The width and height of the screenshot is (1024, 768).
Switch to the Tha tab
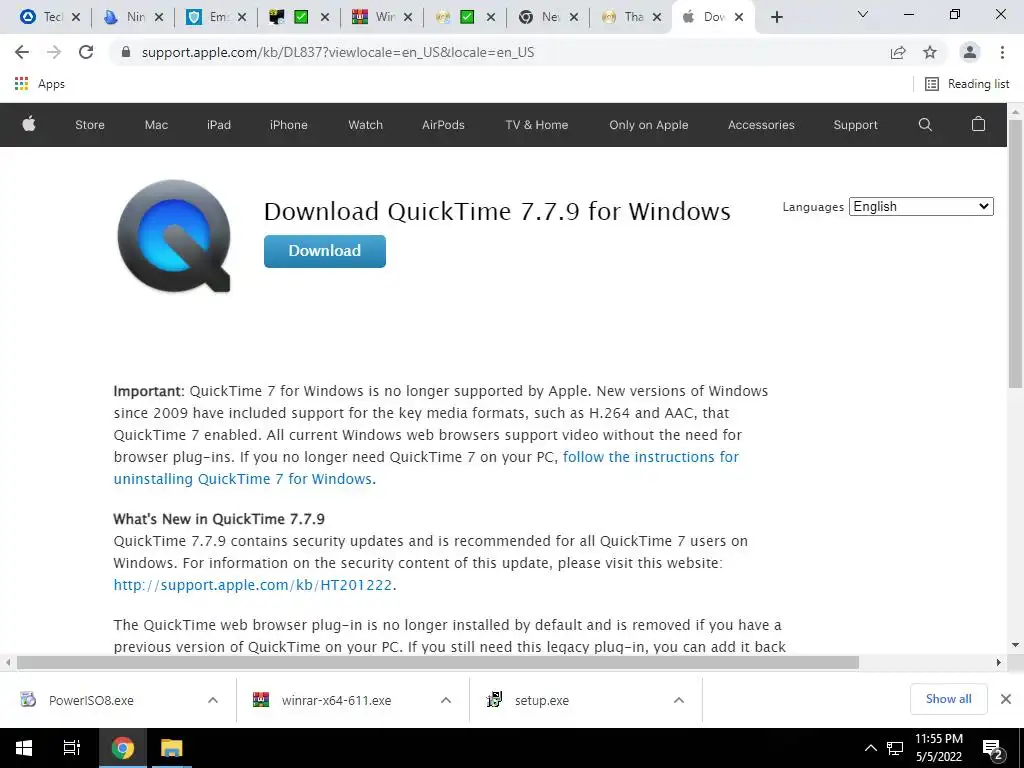[x=632, y=17]
